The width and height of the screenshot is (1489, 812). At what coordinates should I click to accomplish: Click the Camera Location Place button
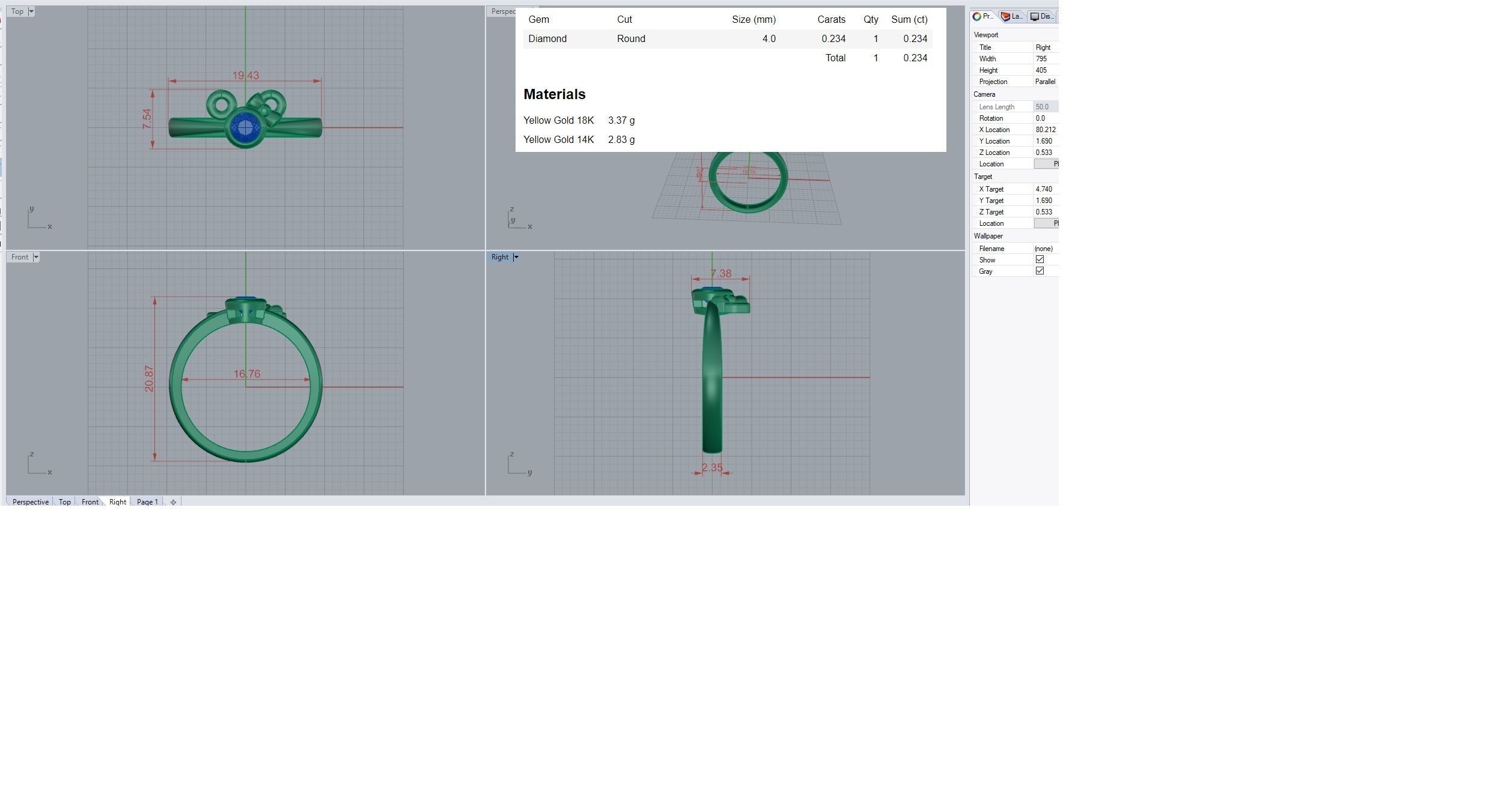click(x=1047, y=164)
